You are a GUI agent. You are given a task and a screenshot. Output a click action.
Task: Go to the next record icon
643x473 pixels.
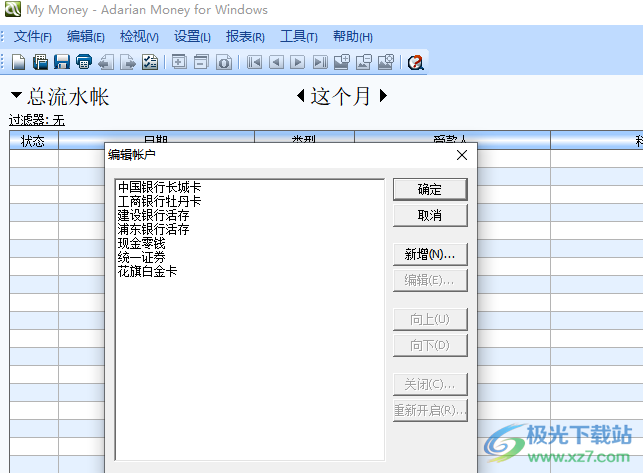pyautogui.click(x=298, y=62)
